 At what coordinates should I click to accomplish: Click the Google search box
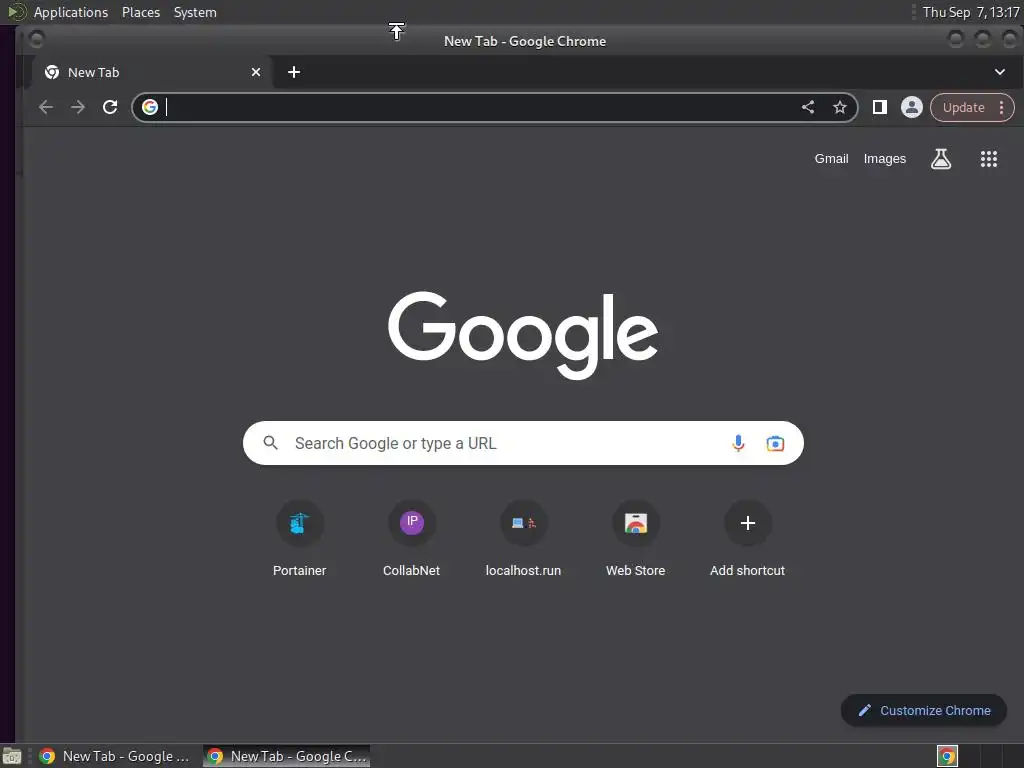[523, 443]
